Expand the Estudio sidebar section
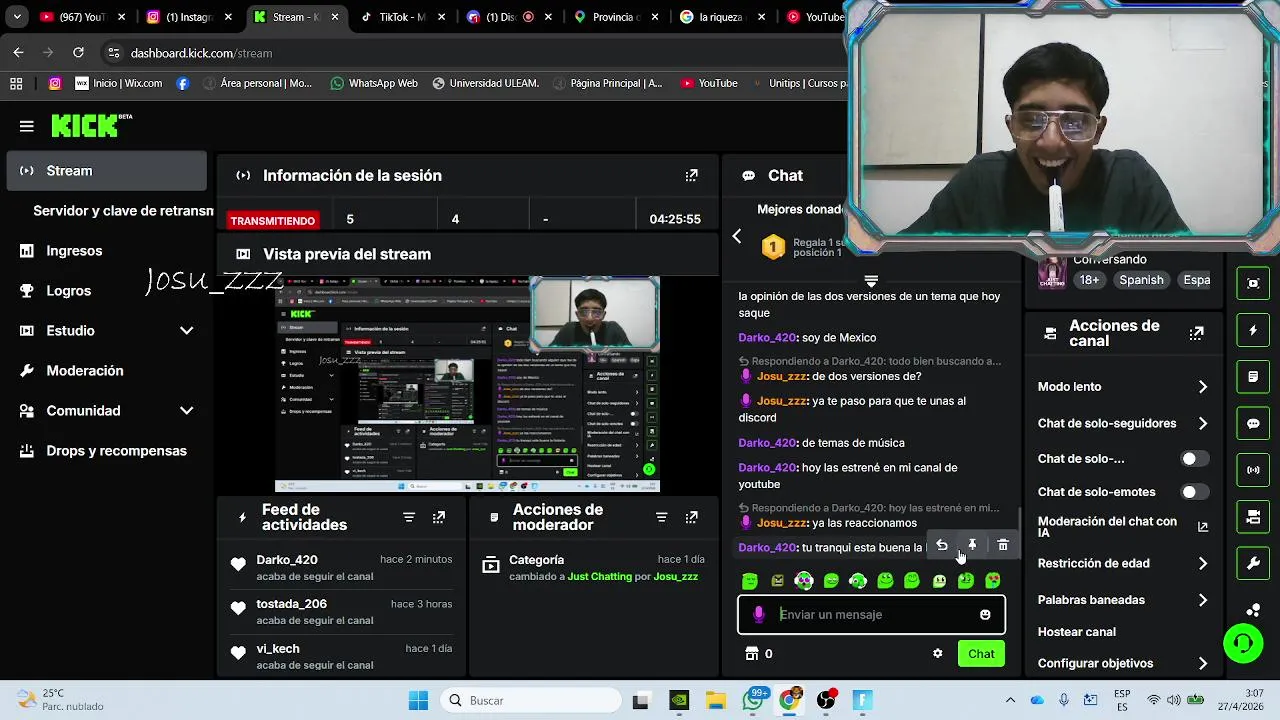 pos(186,331)
